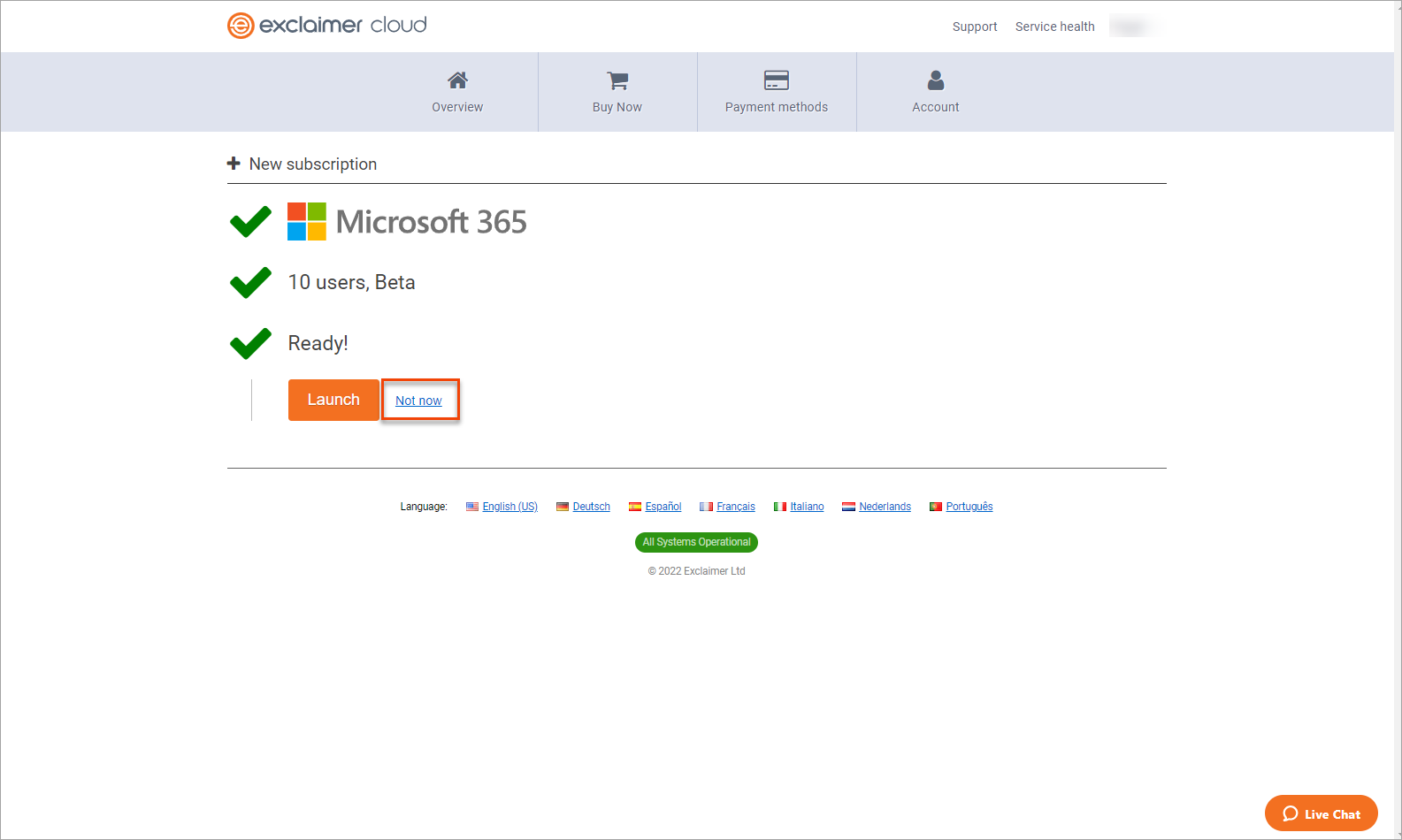Click the green checkmark next to Ready!
The height and width of the screenshot is (840, 1402).
[250, 343]
